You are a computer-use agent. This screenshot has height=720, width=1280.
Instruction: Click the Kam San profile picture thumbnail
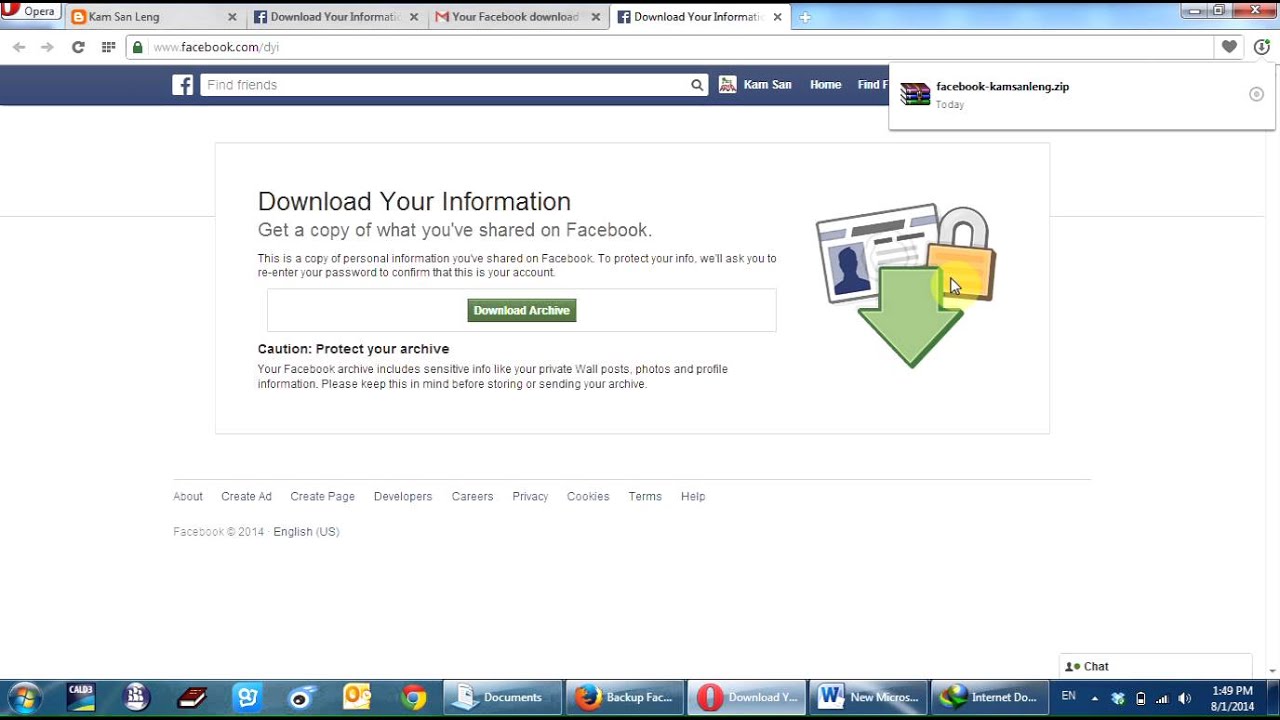tap(728, 85)
